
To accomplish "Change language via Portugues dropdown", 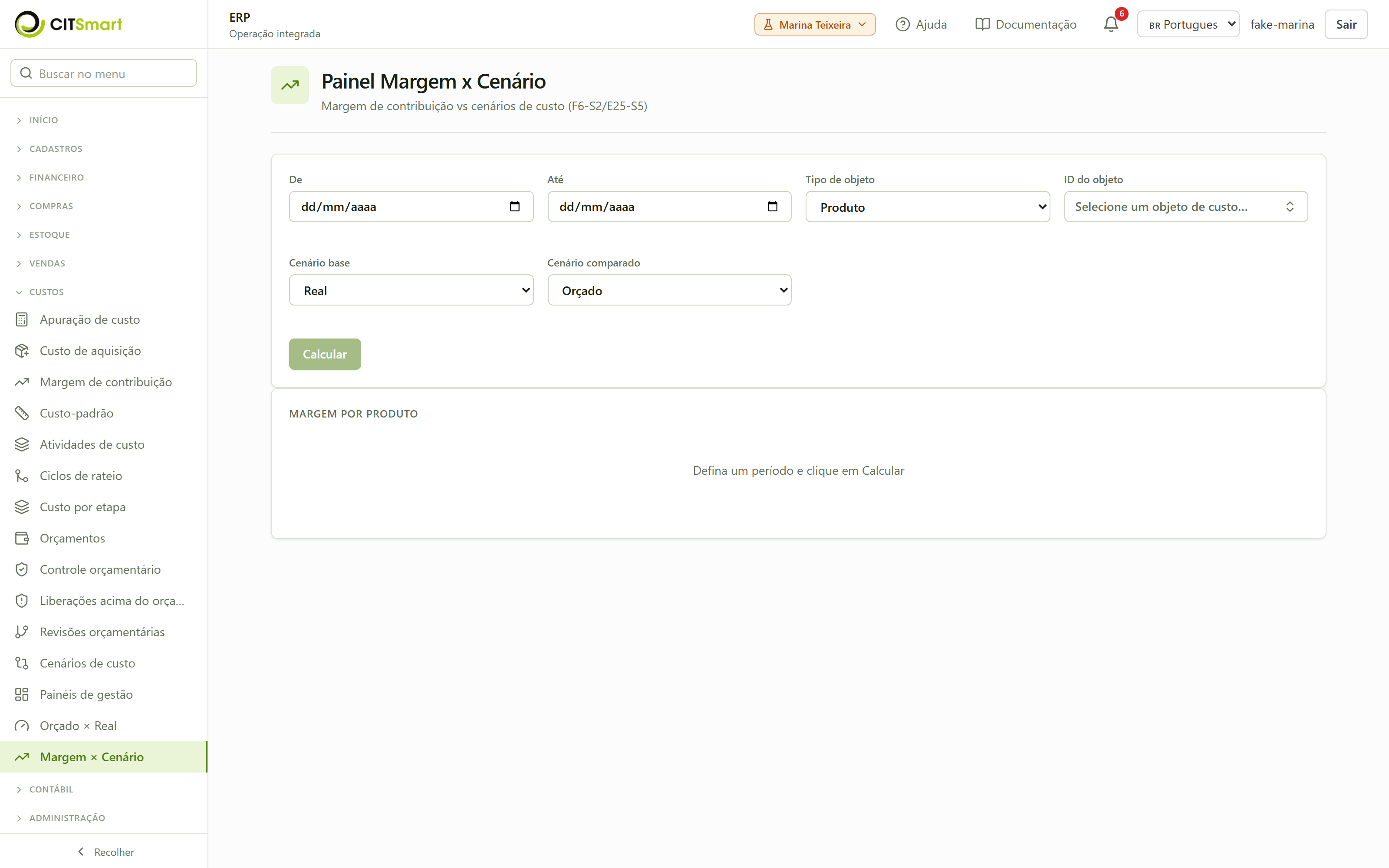I will 1188,24.
